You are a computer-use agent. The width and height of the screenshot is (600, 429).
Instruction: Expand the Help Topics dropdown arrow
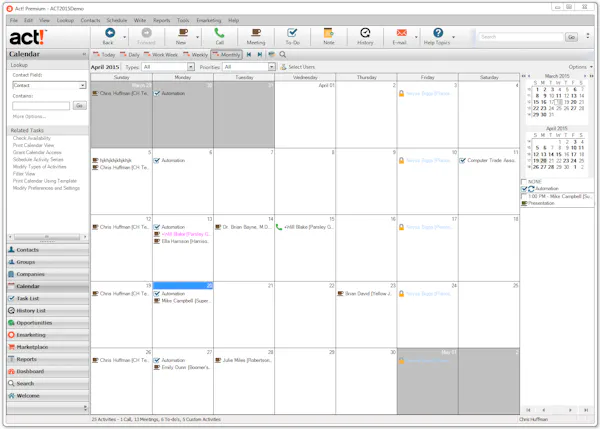(453, 37)
